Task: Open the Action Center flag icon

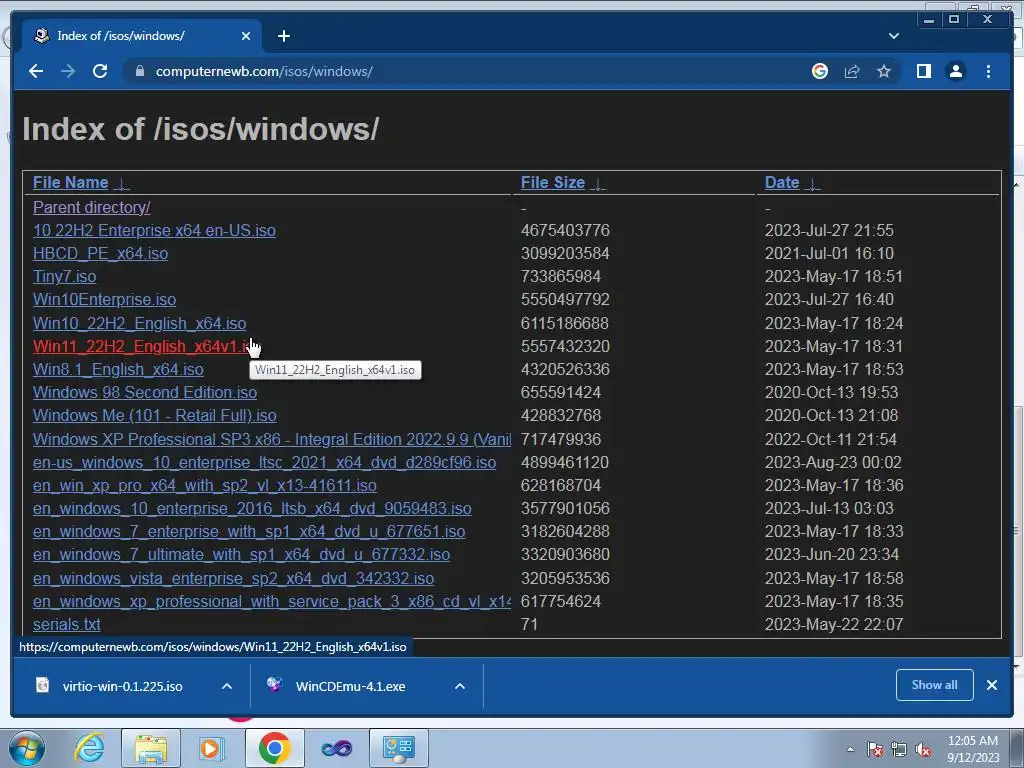Action: coord(875,749)
